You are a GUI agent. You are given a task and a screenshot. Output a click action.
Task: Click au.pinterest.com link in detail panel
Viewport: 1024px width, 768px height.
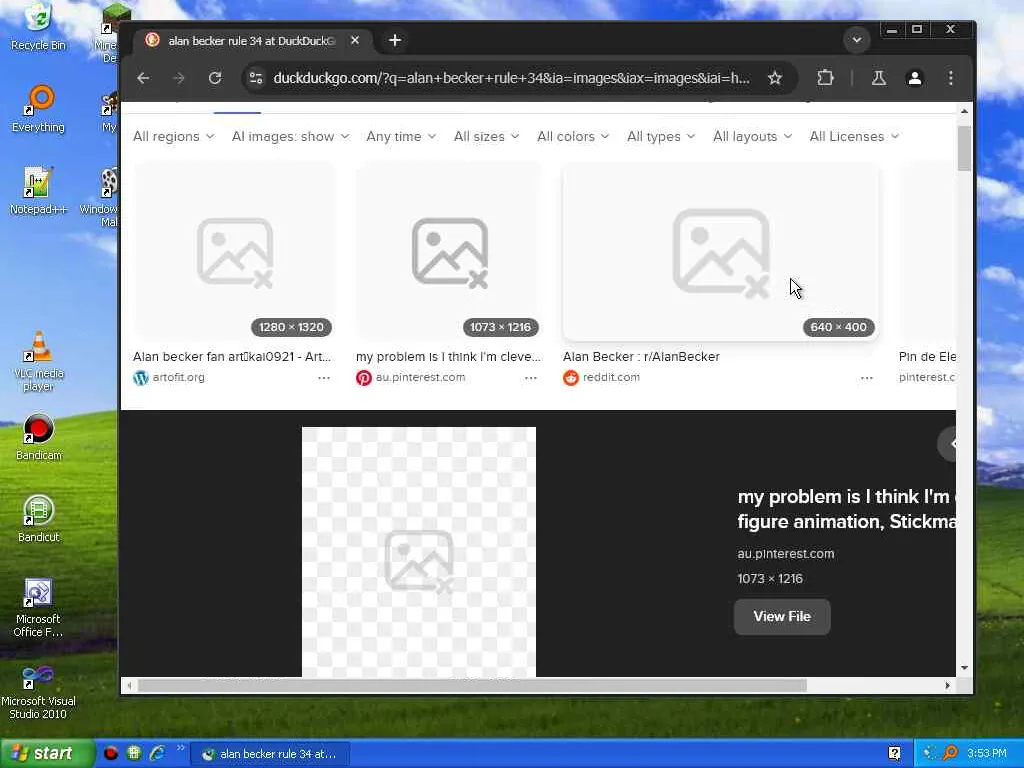(x=786, y=554)
